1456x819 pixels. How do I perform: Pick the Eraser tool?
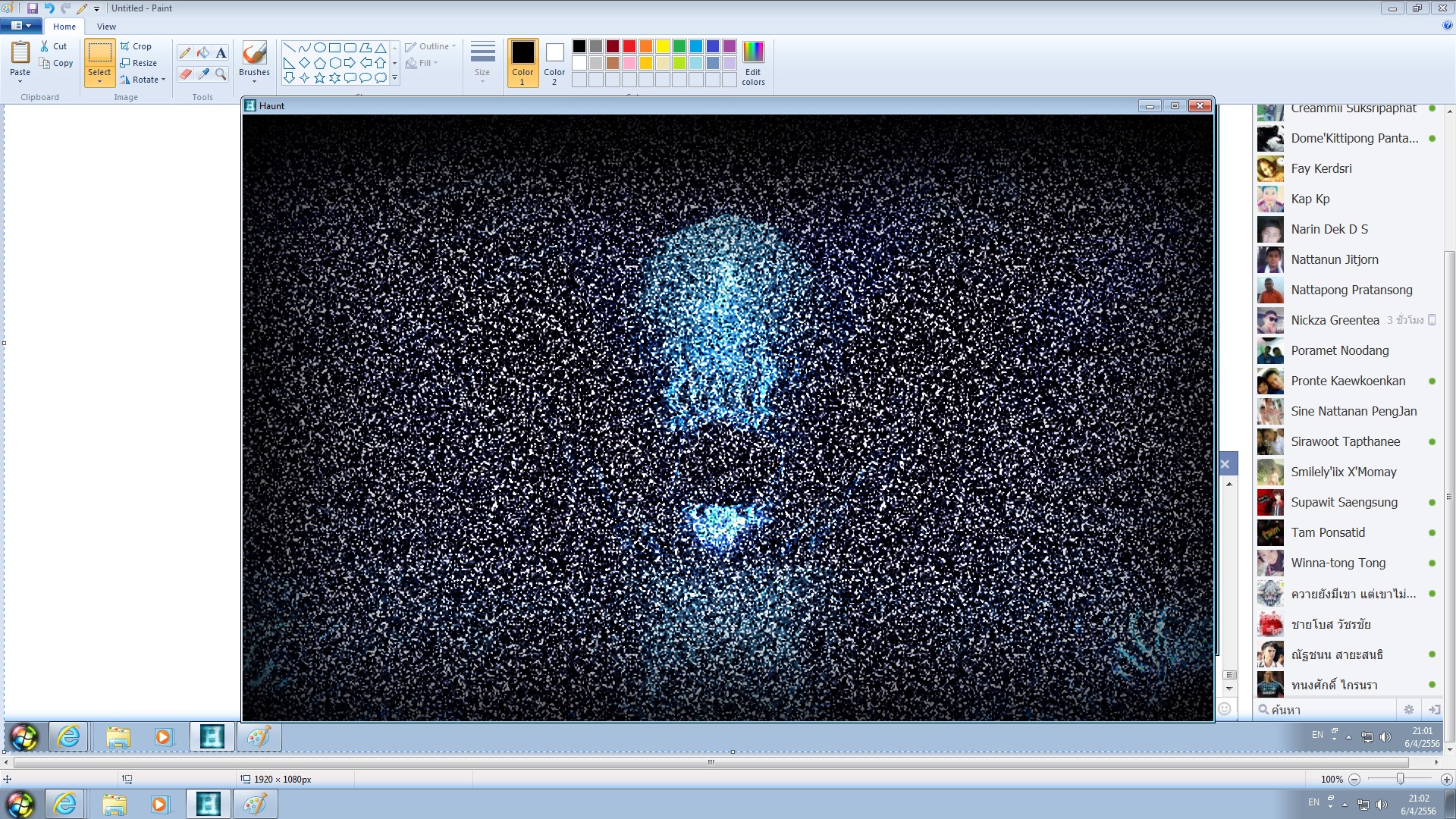pos(185,74)
